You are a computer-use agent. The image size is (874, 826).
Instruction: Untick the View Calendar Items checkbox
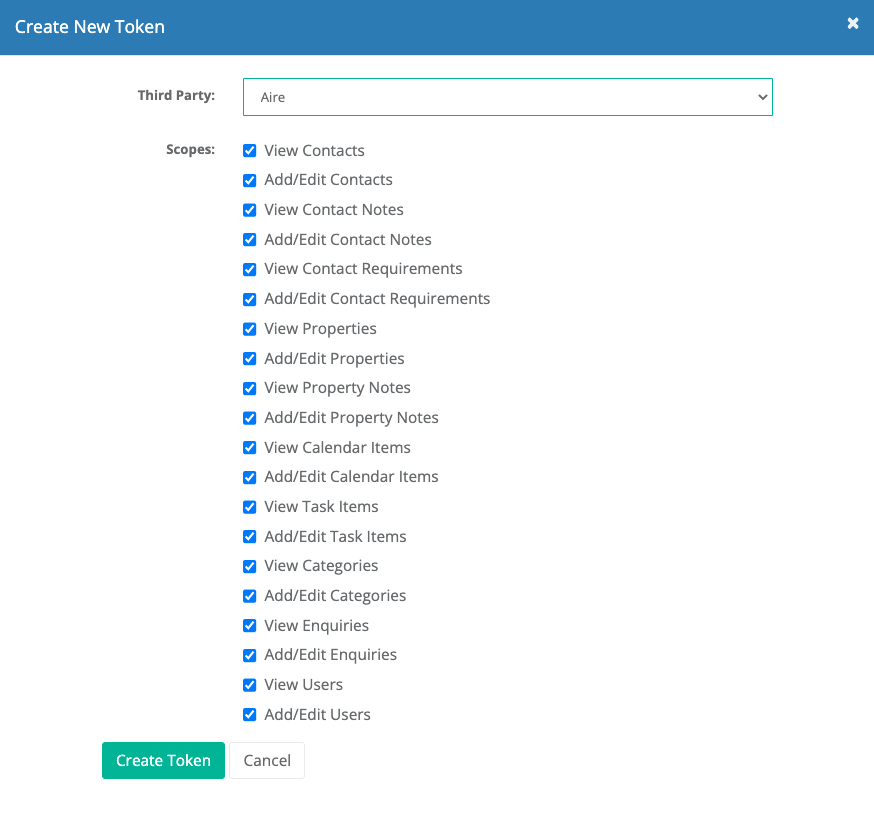pos(250,448)
